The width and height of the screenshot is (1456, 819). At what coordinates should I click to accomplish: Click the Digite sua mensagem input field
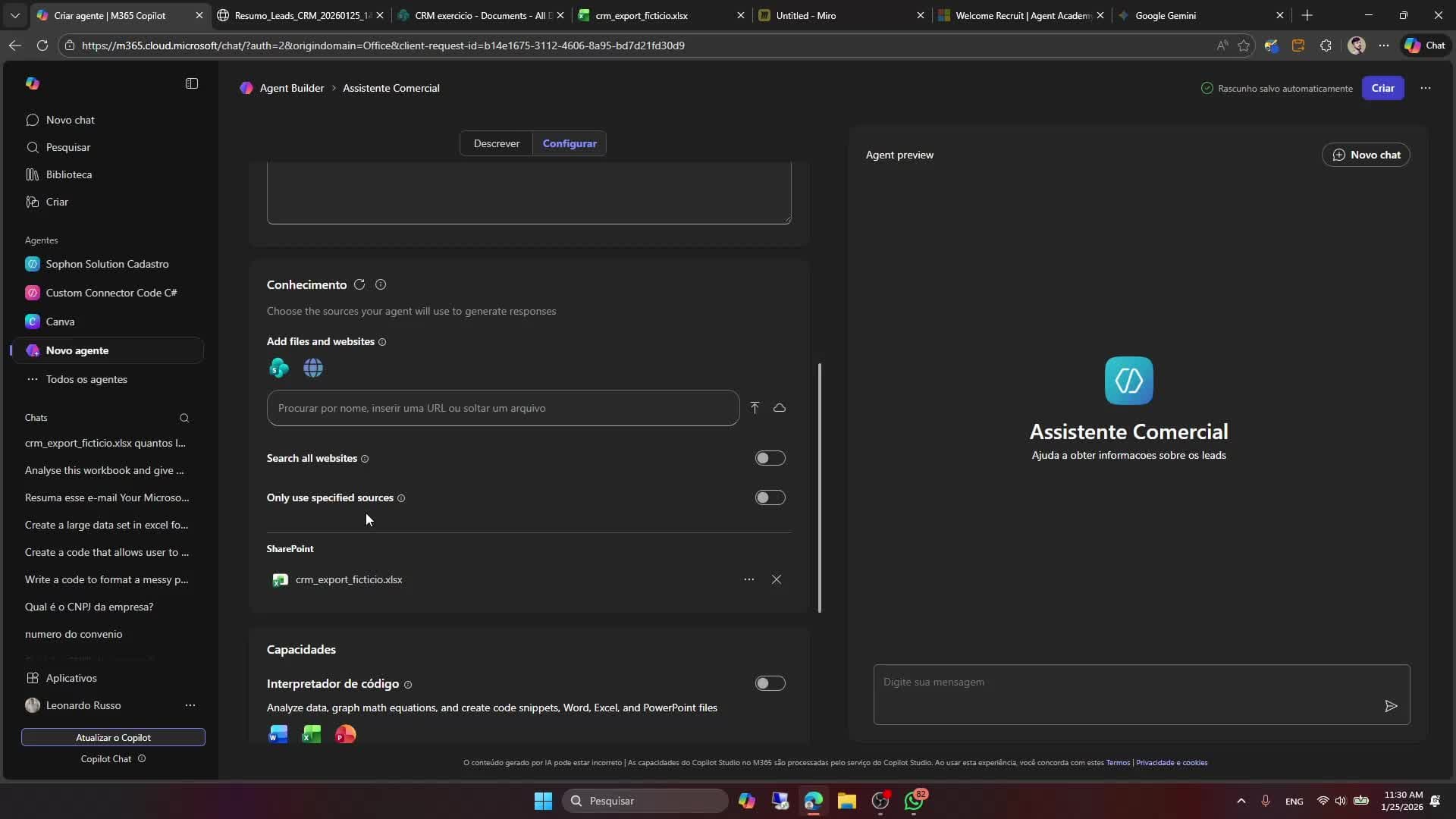(x=1062, y=682)
